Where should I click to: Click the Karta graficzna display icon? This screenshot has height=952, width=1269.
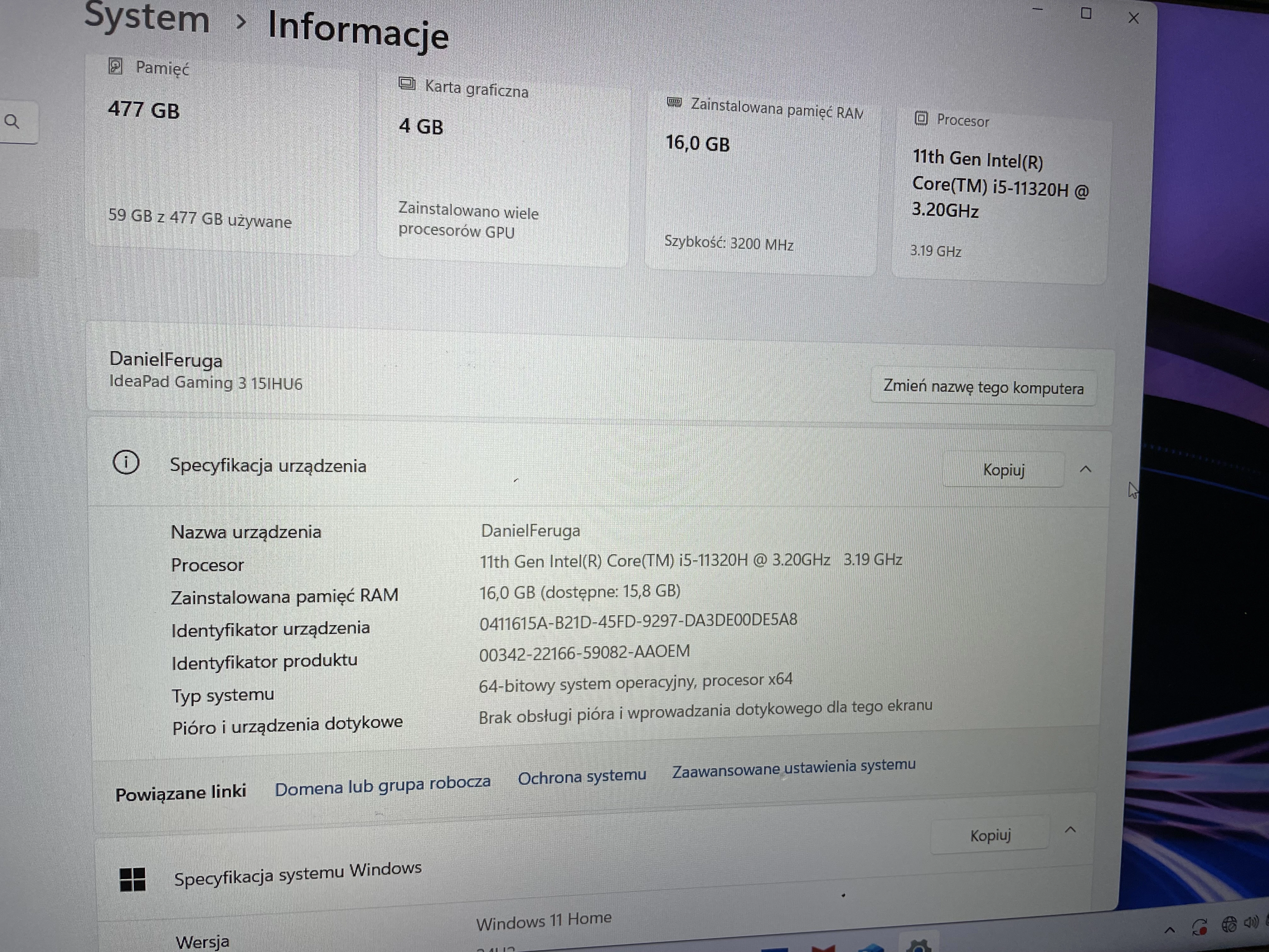[407, 84]
